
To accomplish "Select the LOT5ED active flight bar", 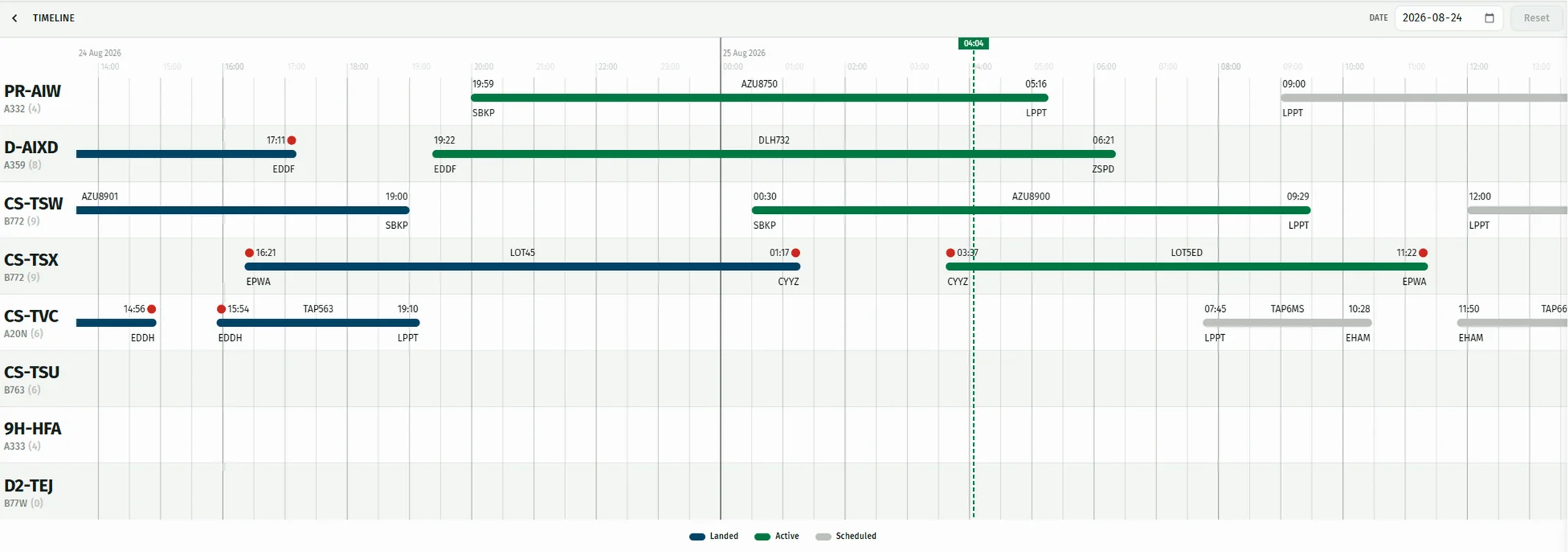I will click(1187, 266).
